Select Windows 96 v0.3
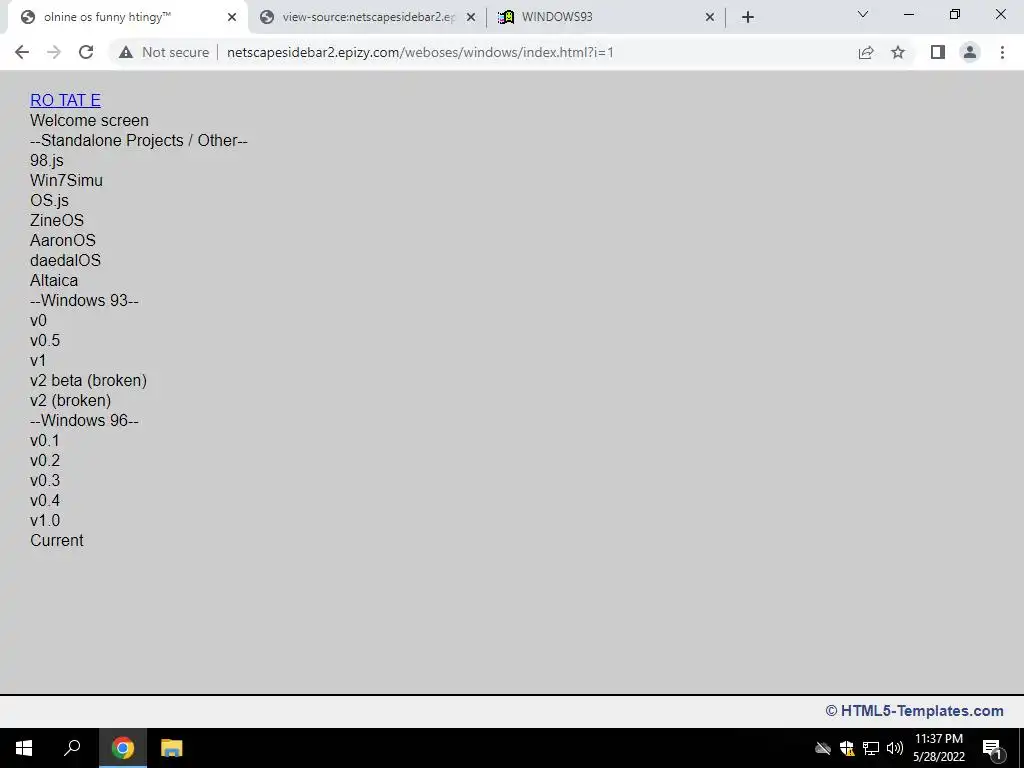Screen dimensions: 1024x768 point(45,481)
